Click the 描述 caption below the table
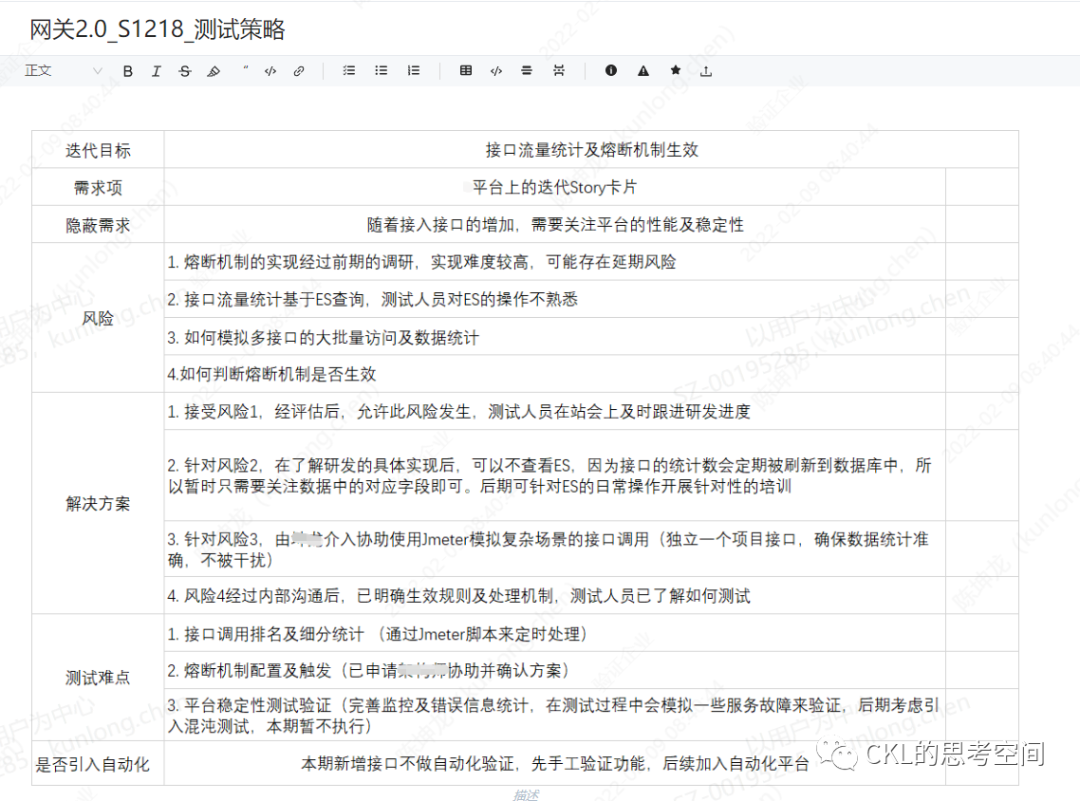 pyautogui.click(x=526, y=795)
